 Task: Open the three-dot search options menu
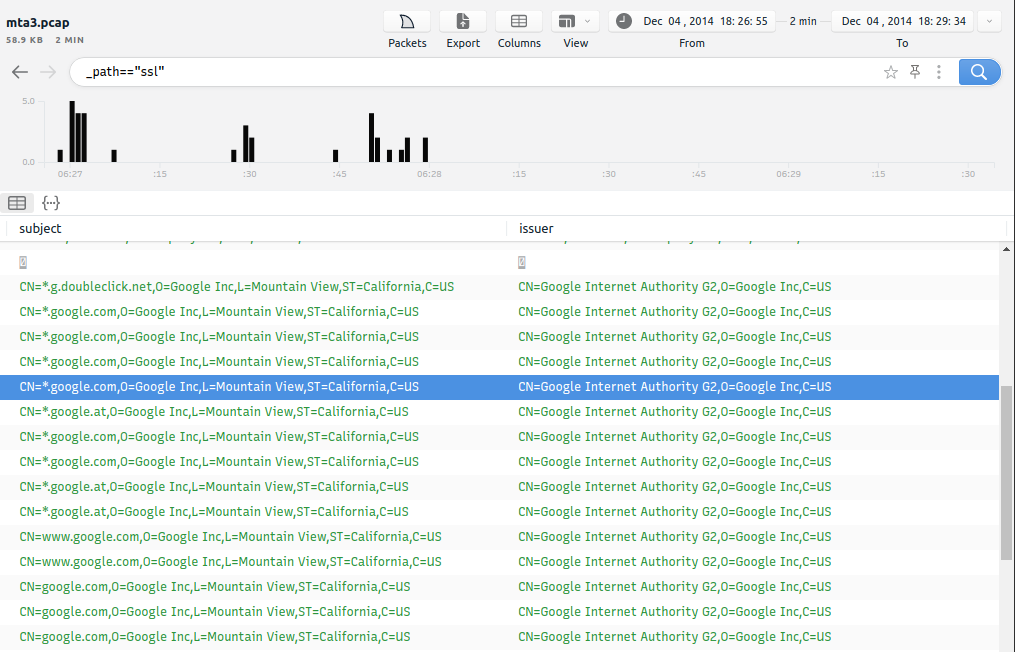[939, 72]
